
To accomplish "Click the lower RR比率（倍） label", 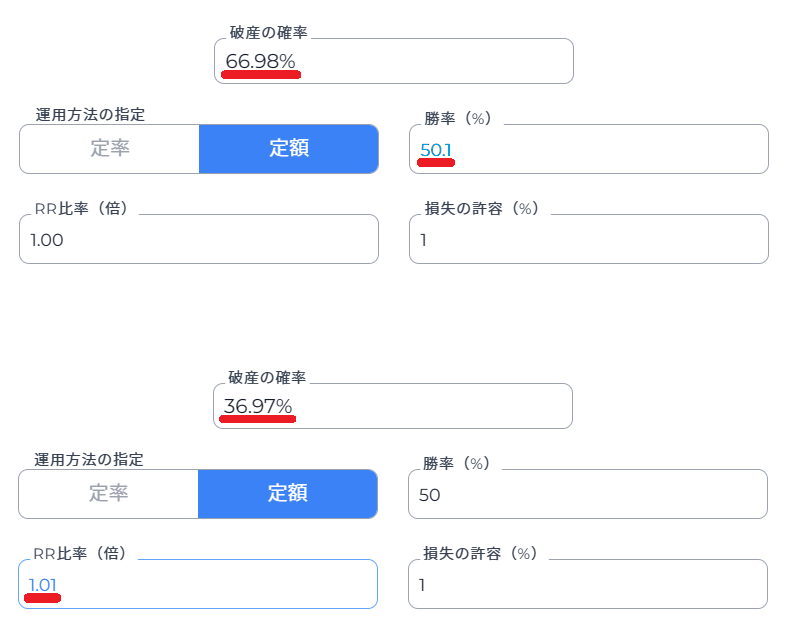I will (81, 553).
